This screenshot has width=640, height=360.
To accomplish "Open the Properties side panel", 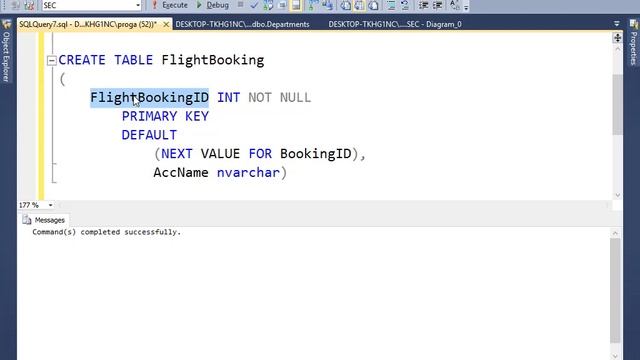I will pyautogui.click(x=633, y=43).
